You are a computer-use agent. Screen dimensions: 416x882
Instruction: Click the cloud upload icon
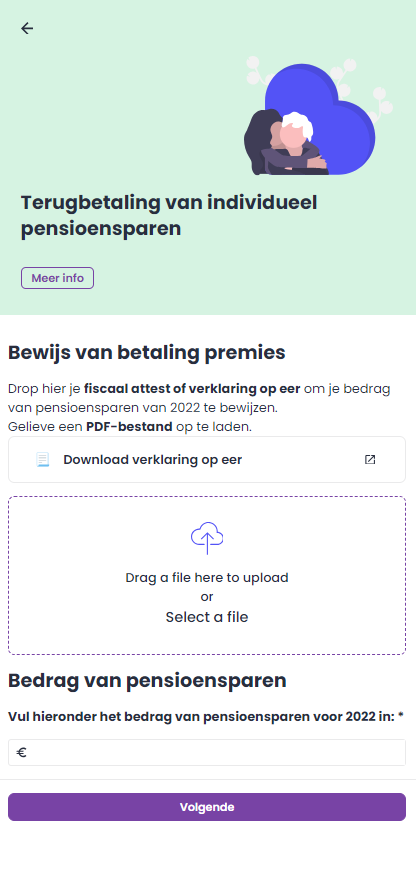[x=207, y=538]
